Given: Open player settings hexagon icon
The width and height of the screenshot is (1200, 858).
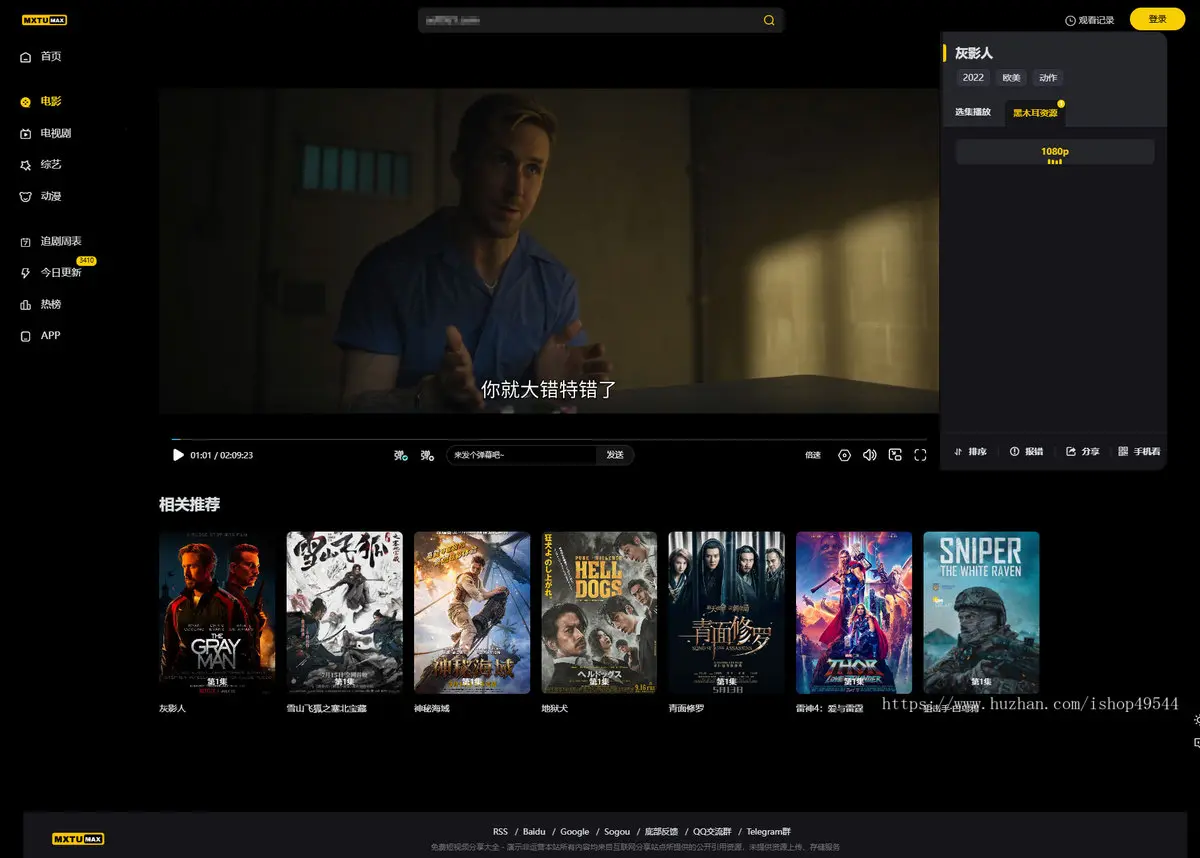Looking at the screenshot, I should click(844, 455).
